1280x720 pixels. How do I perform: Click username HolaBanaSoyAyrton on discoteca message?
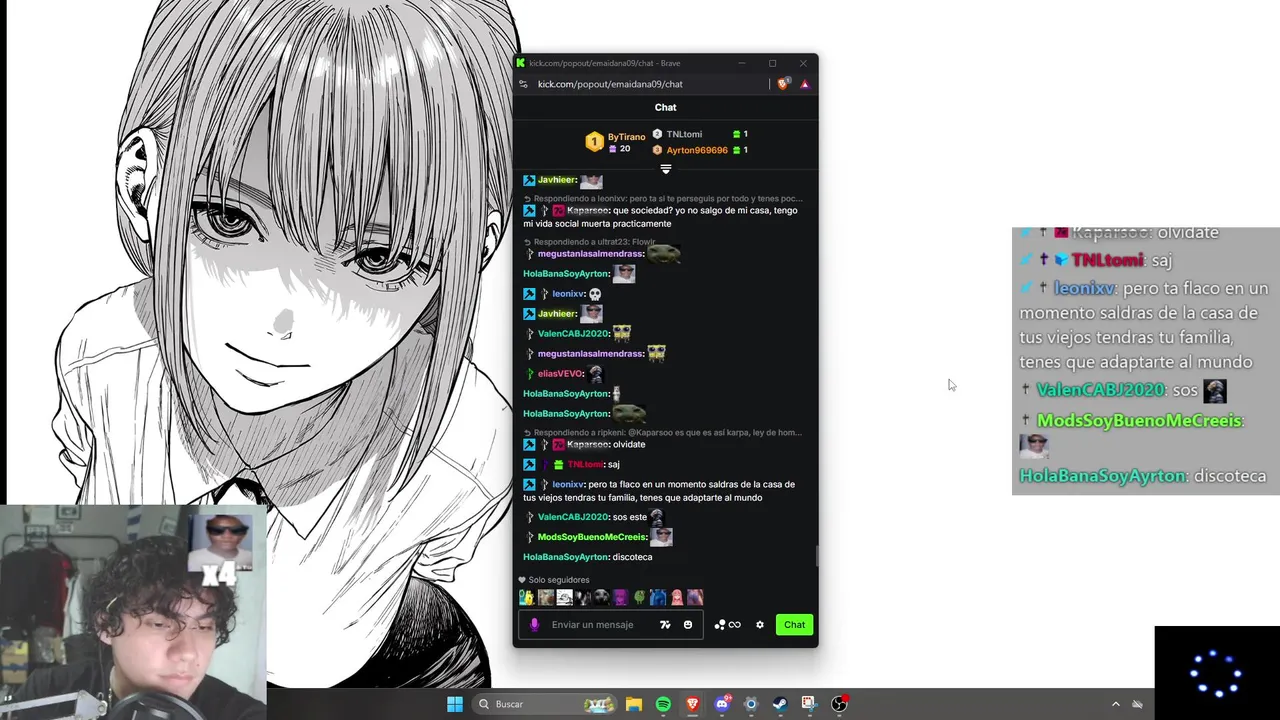pyautogui.click(x=566, y=557)
